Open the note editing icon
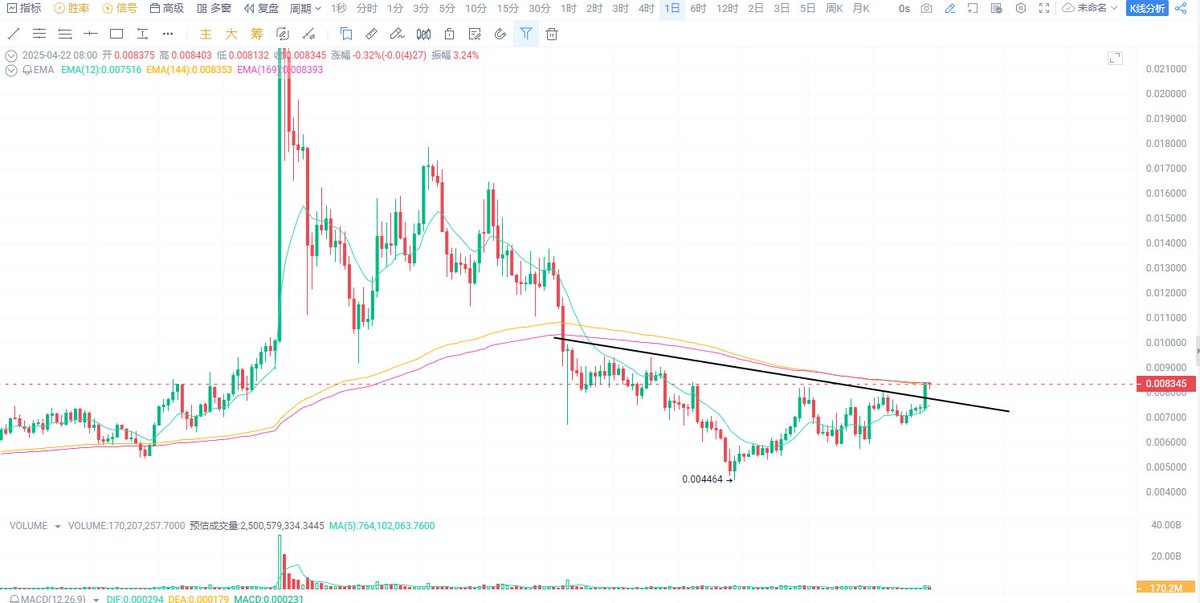 tap(474, 34)
